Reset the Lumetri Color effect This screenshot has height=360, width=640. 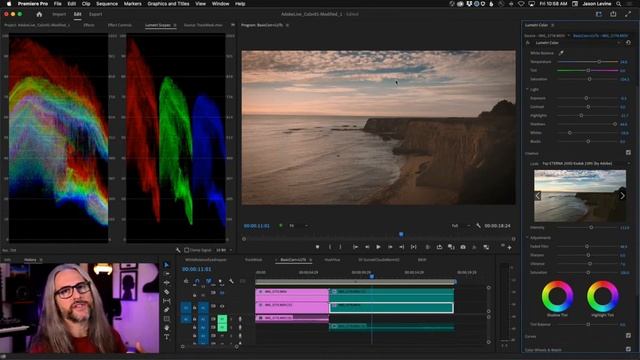click(628, 42)
